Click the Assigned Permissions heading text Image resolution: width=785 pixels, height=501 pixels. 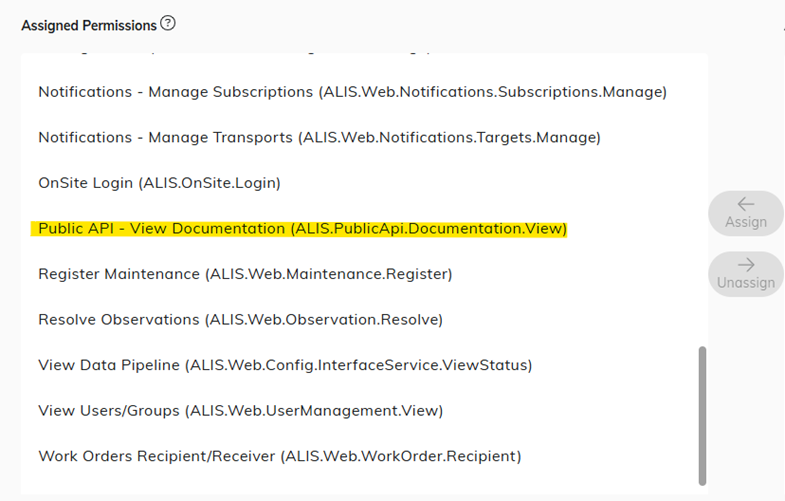click(x=89, y=24)
